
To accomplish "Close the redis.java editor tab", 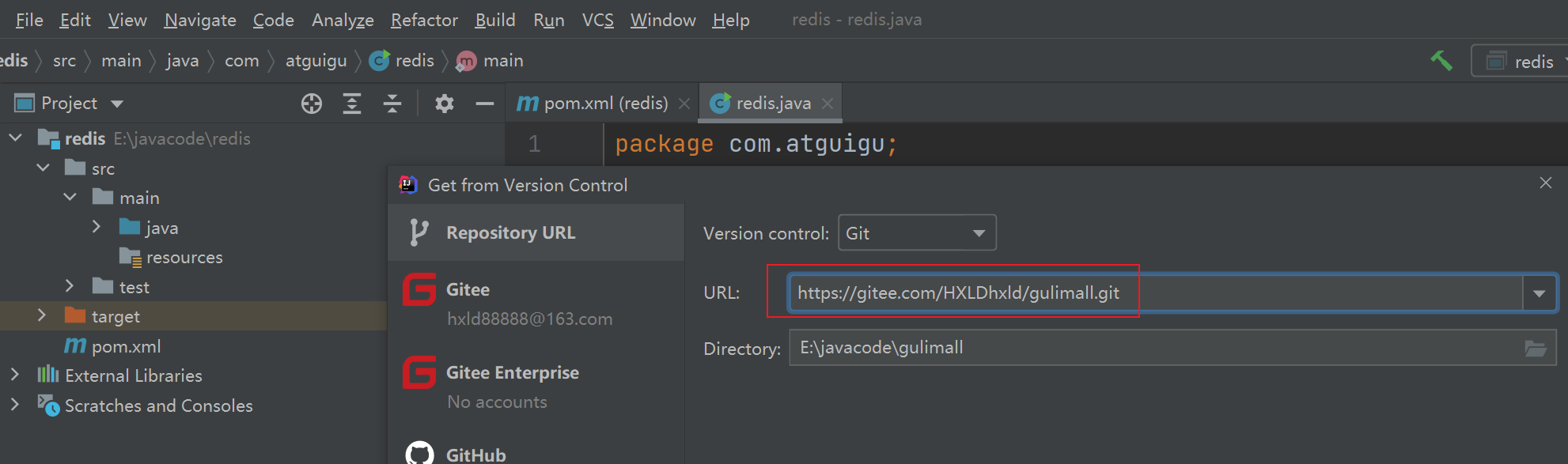I will pyautogui.click(x=828, y=104).
